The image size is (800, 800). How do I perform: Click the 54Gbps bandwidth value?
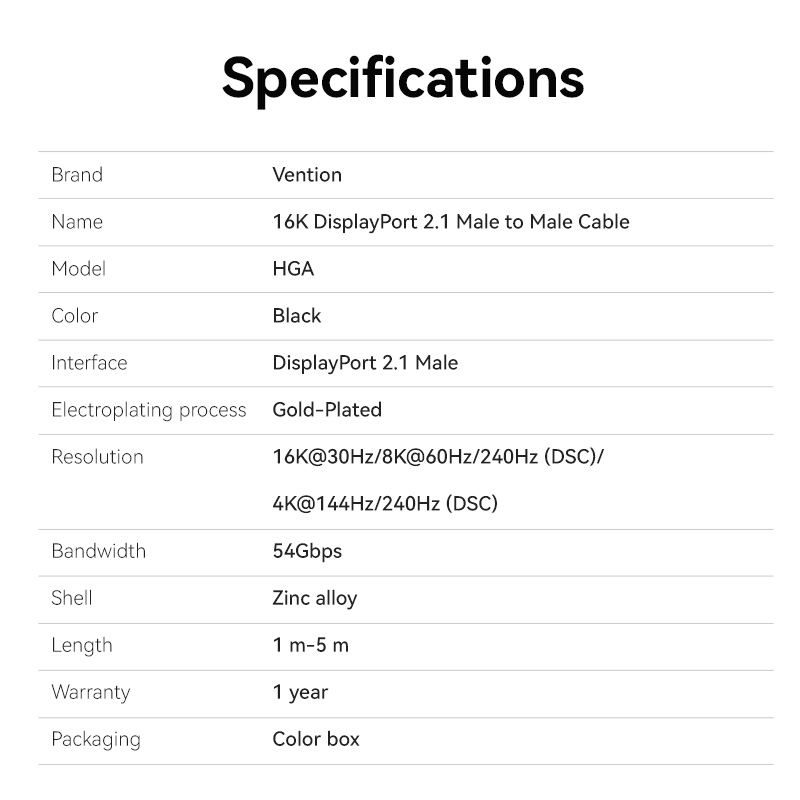pos(307,551)
